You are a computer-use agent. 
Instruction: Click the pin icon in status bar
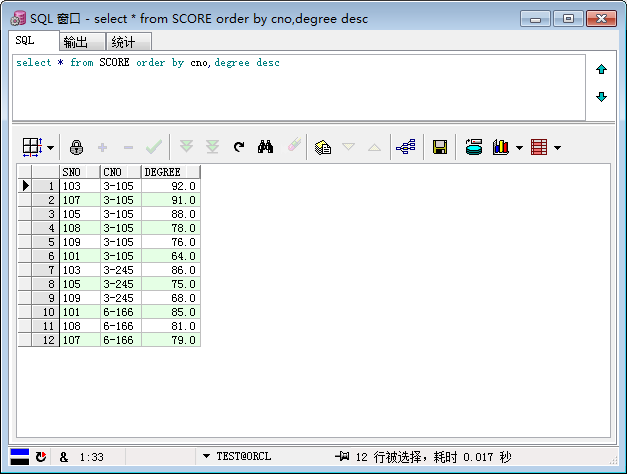coord(342,456)
